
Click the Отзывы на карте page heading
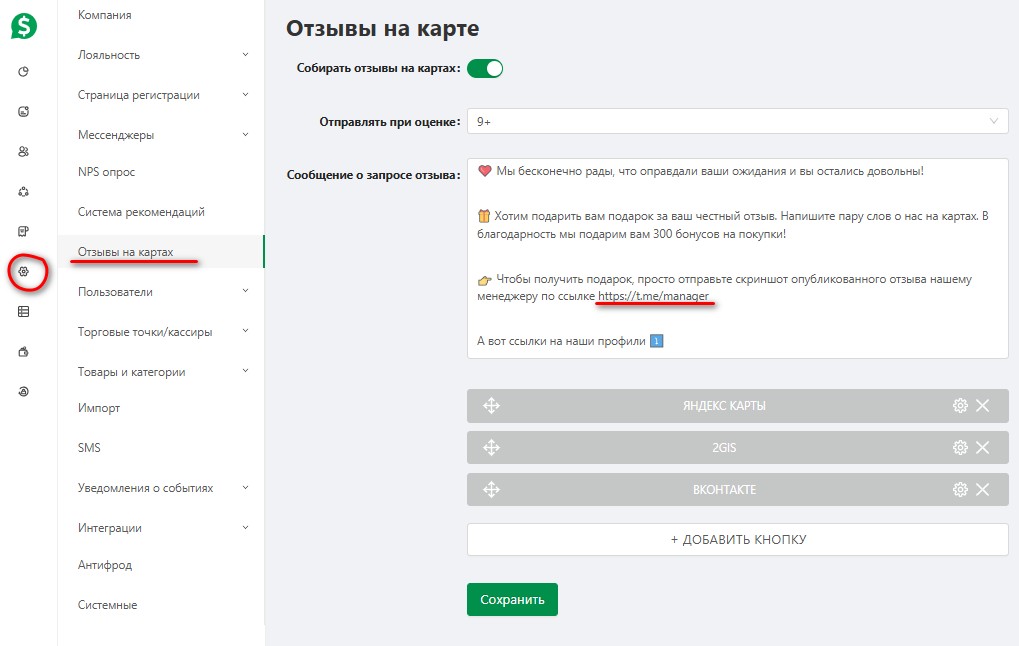pos(382,29)
